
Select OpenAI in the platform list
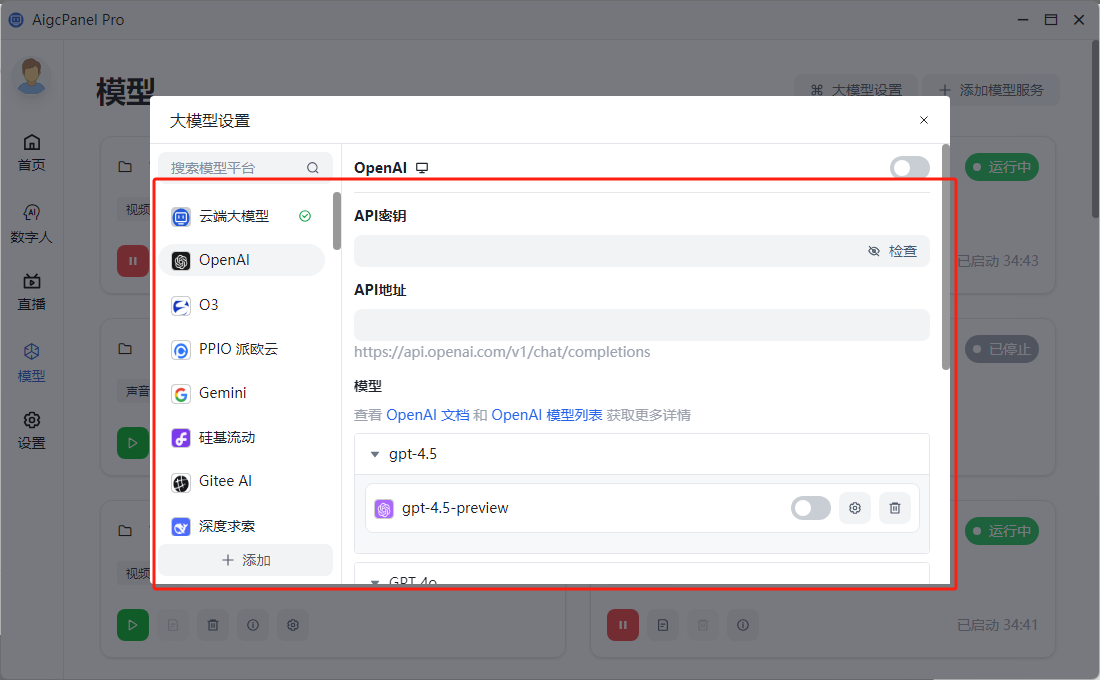(x=242, y=260)
